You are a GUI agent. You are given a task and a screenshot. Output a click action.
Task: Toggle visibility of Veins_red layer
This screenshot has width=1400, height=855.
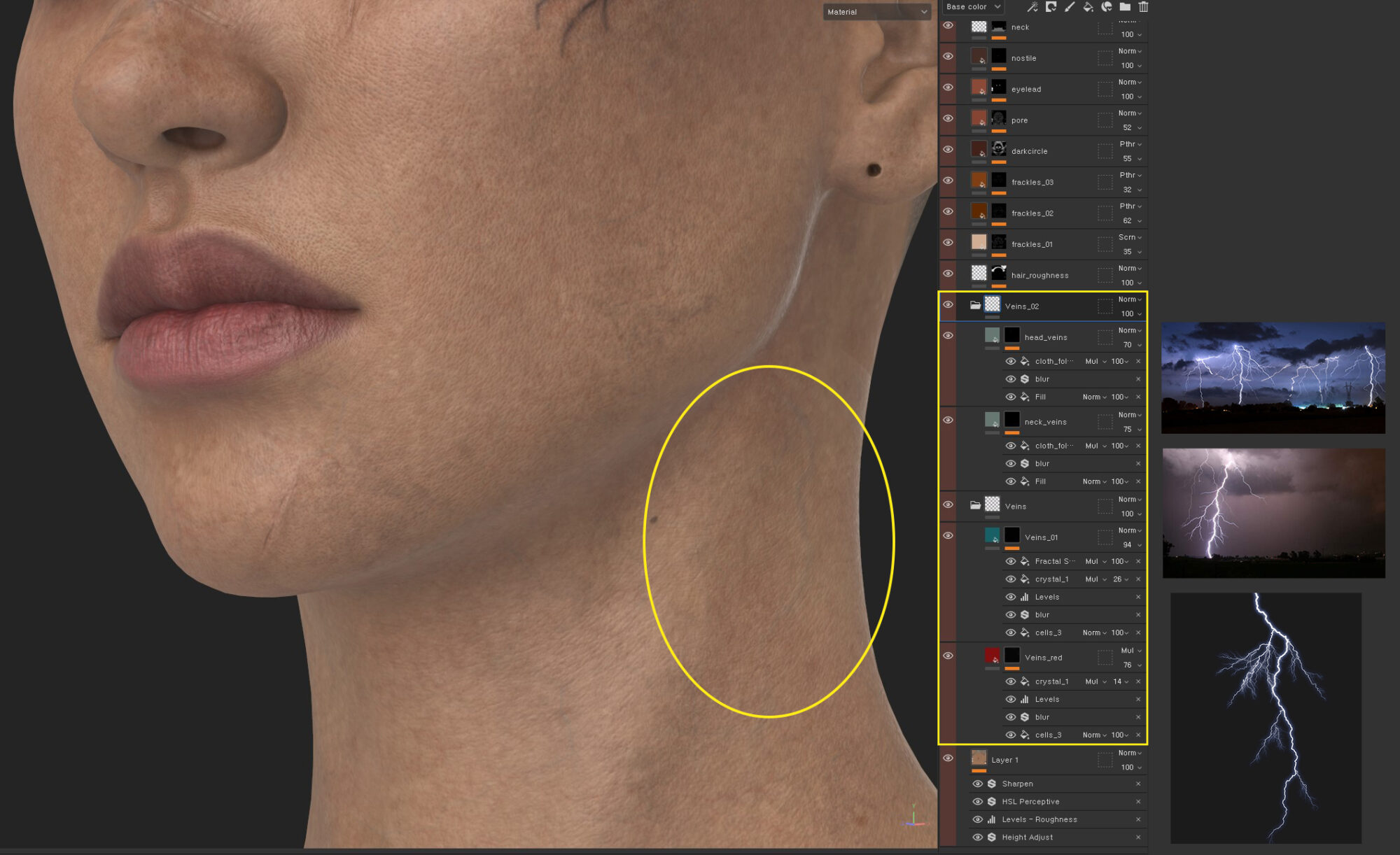click(948, 656)
